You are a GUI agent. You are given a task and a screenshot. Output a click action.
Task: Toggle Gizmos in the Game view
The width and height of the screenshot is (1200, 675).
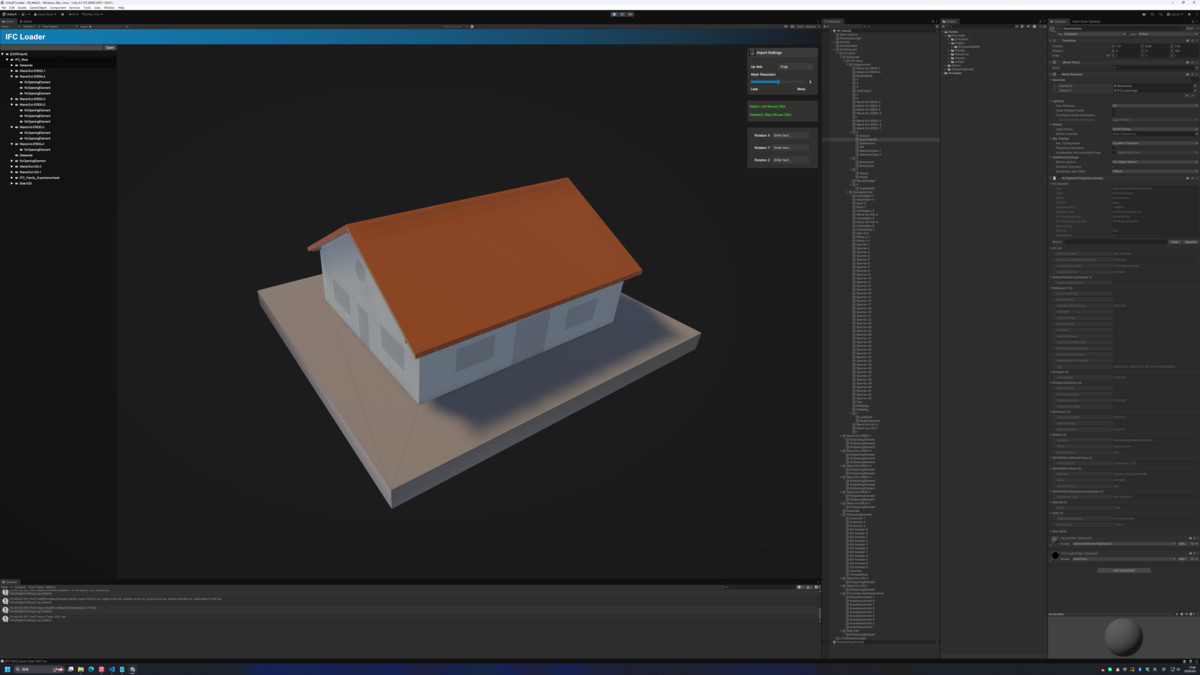click(x=812, y=26)
